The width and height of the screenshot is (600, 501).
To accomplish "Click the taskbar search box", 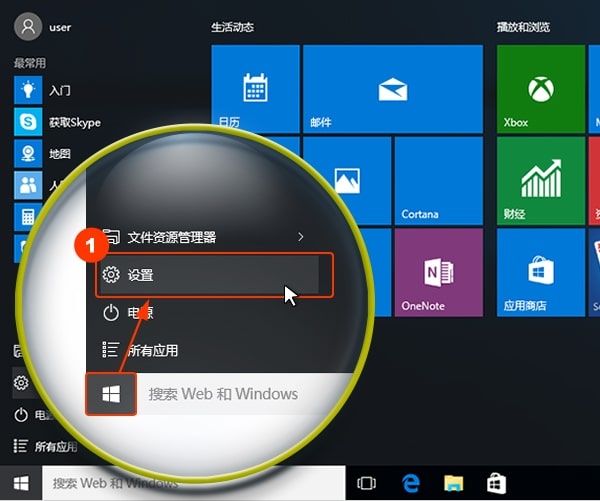I will (190, 483).
